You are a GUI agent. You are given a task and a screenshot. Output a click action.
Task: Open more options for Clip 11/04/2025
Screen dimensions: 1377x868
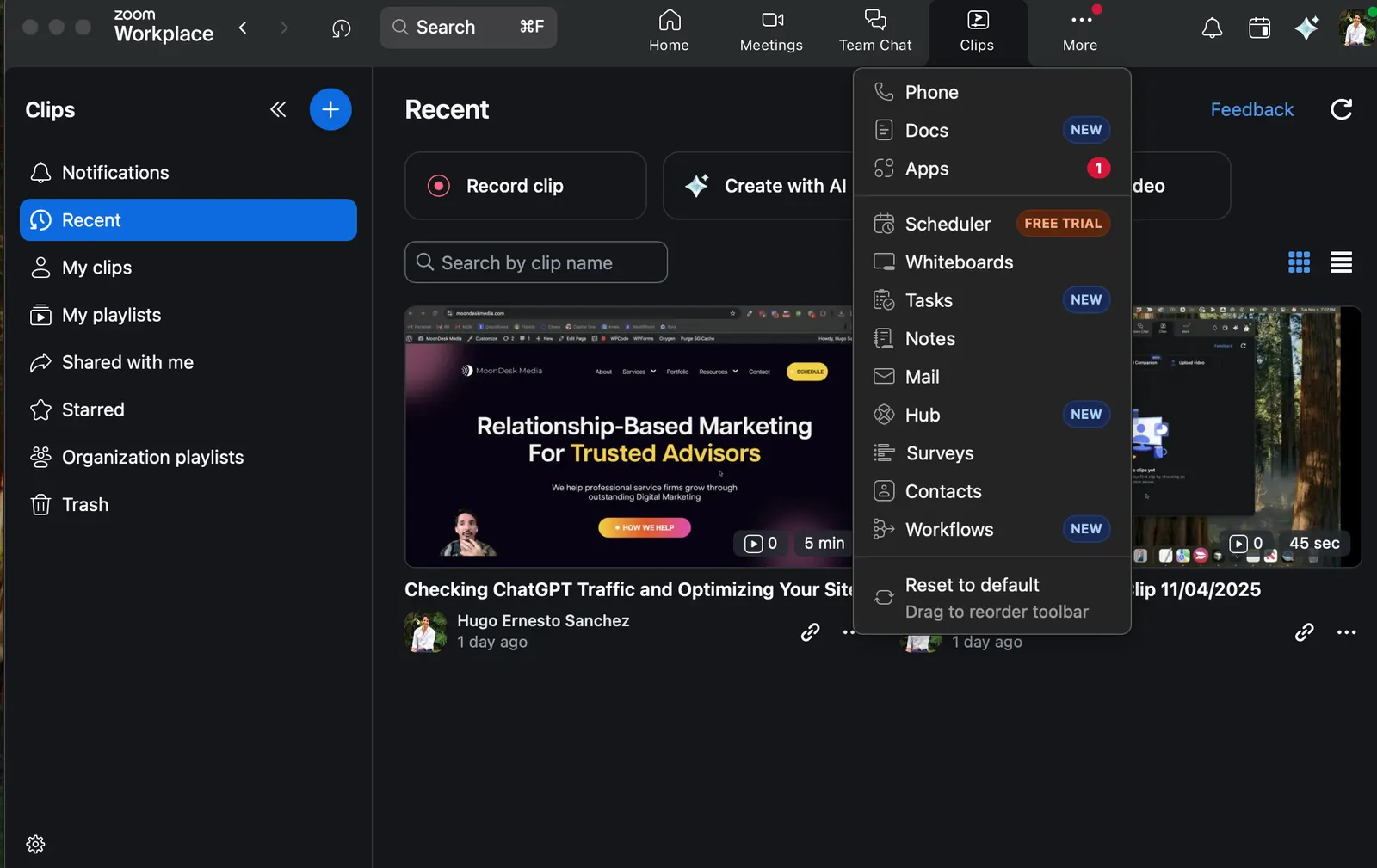point(1346,632)
